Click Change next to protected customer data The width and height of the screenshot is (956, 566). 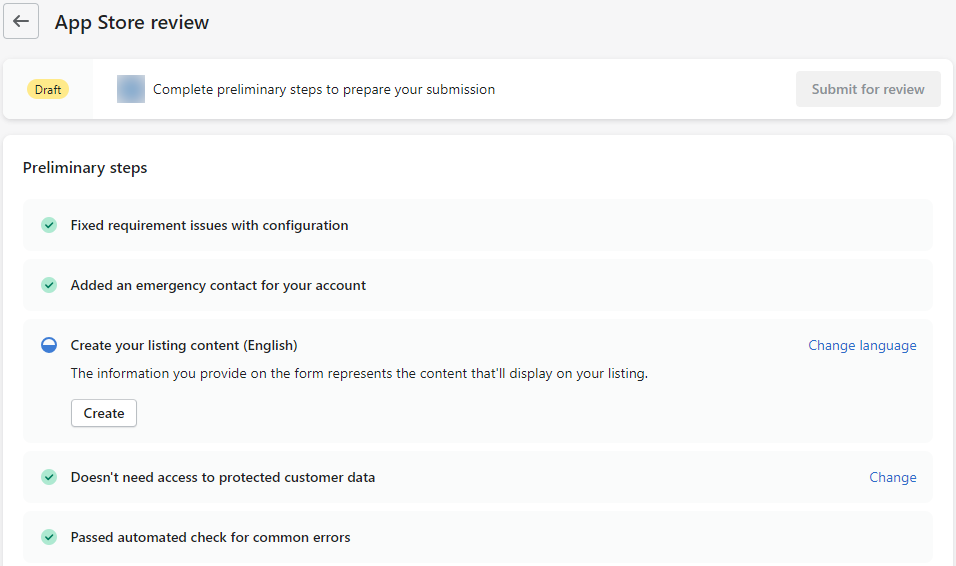(x=893, y=477)
